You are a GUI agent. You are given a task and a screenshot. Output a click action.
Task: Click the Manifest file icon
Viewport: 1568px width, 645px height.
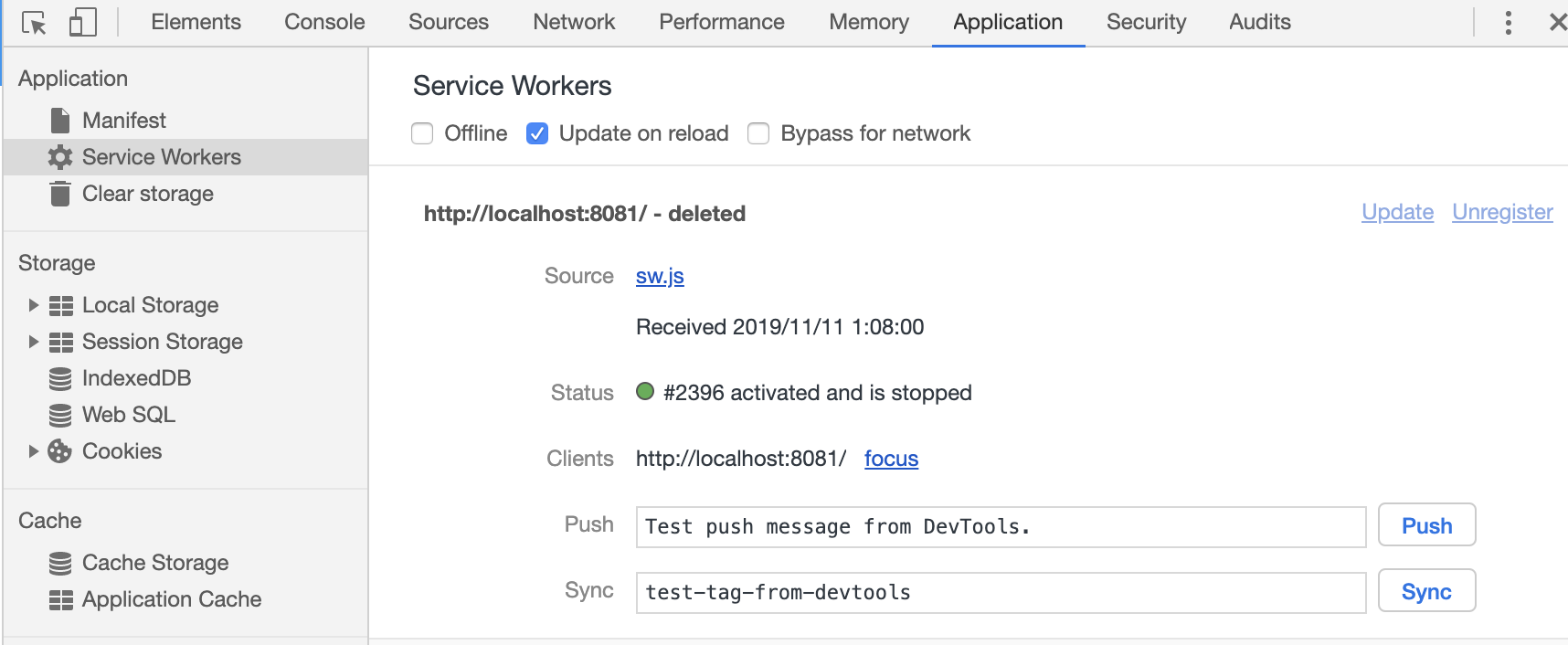click(60, 121)
